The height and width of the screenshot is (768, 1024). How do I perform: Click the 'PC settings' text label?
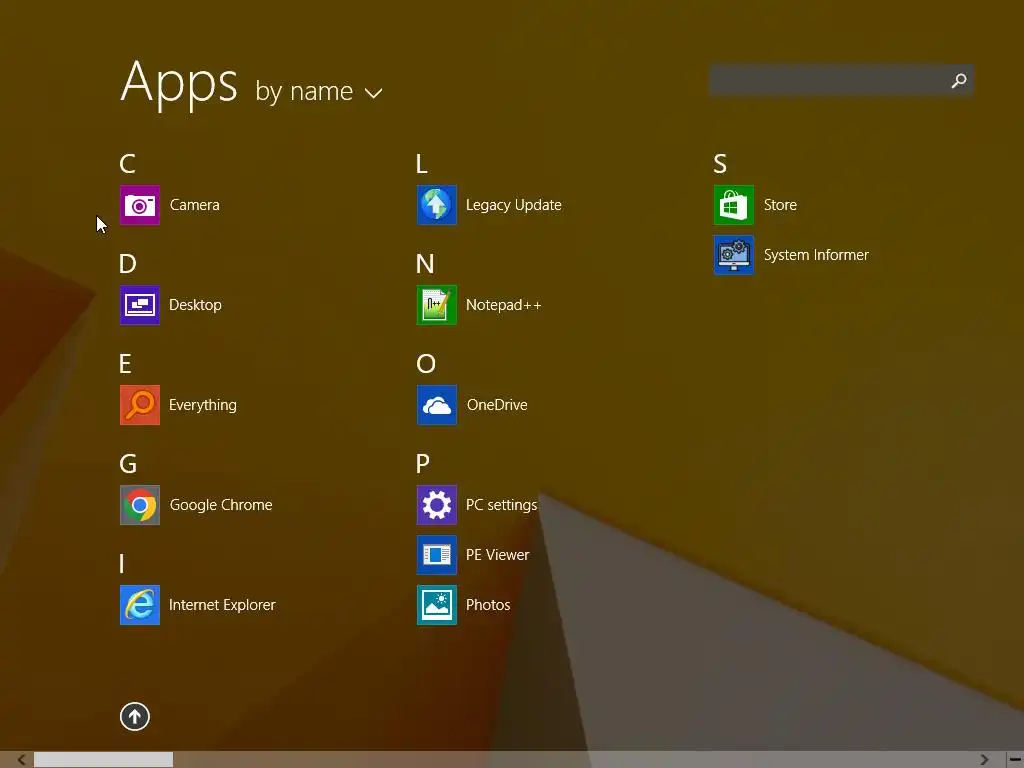(x=502, y=505)
